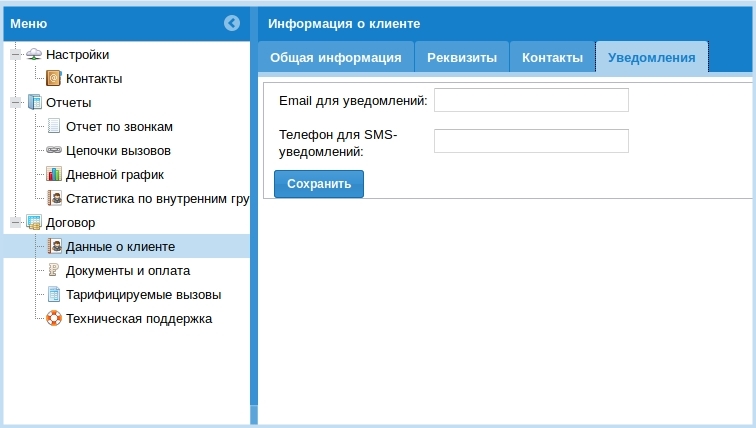Open Статистика по внутренним группам report

click(156, 198)
